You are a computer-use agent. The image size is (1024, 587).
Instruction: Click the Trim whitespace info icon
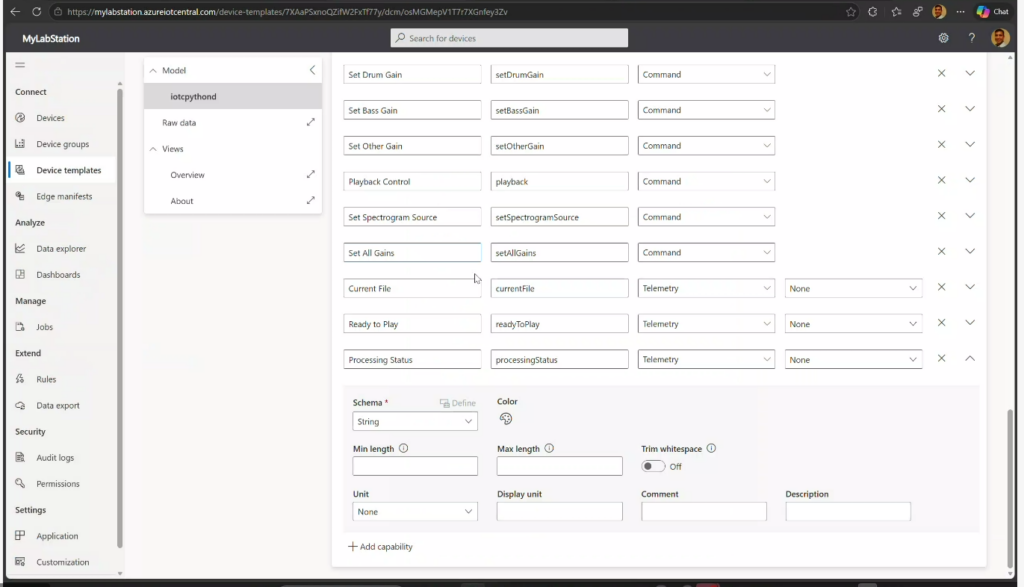tap(711, 449)
